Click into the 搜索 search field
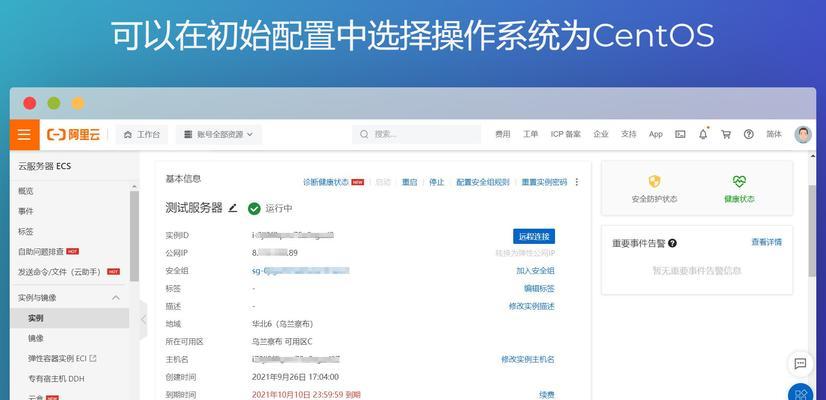Screen dimensions: 826x400 416,134
